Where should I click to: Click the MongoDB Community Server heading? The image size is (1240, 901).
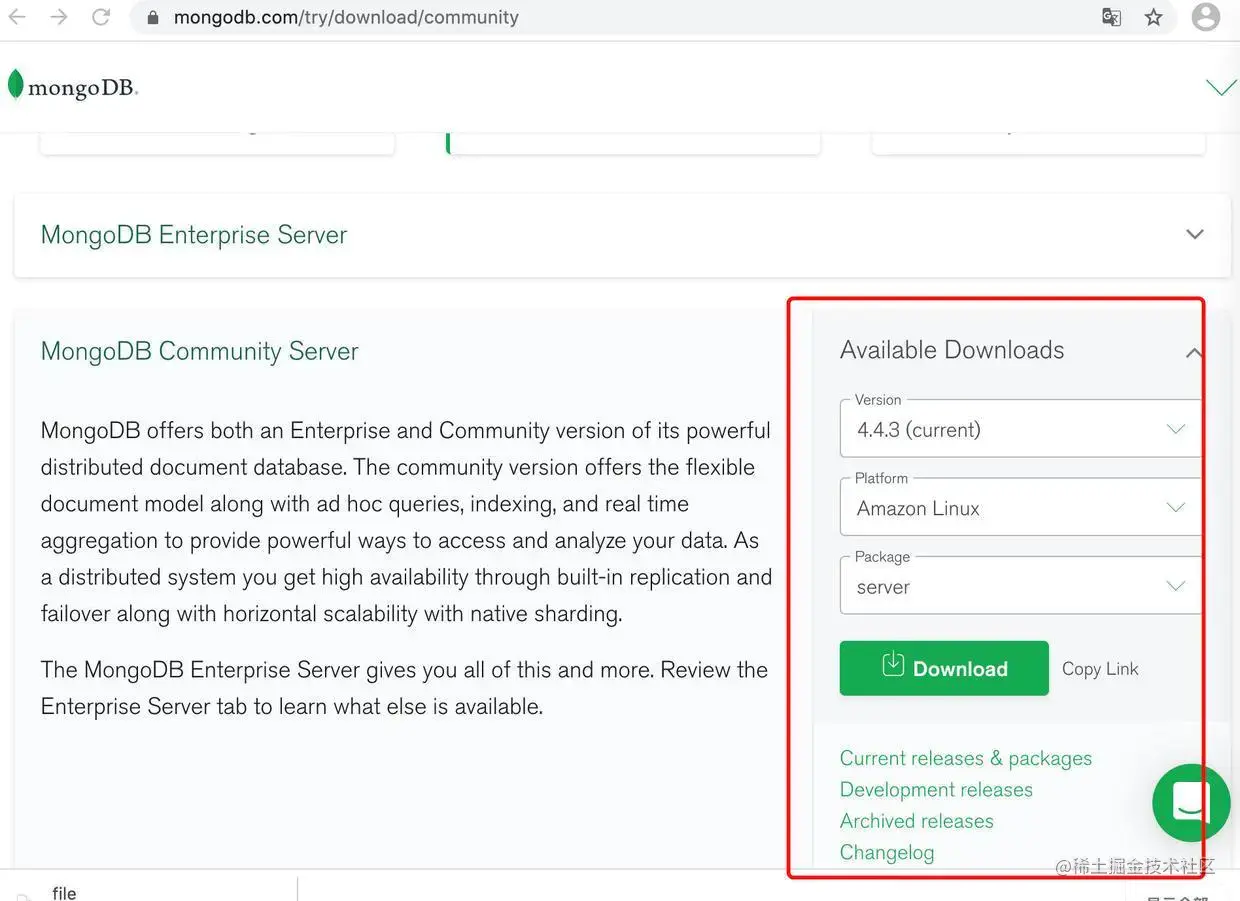tap(199, 351)
